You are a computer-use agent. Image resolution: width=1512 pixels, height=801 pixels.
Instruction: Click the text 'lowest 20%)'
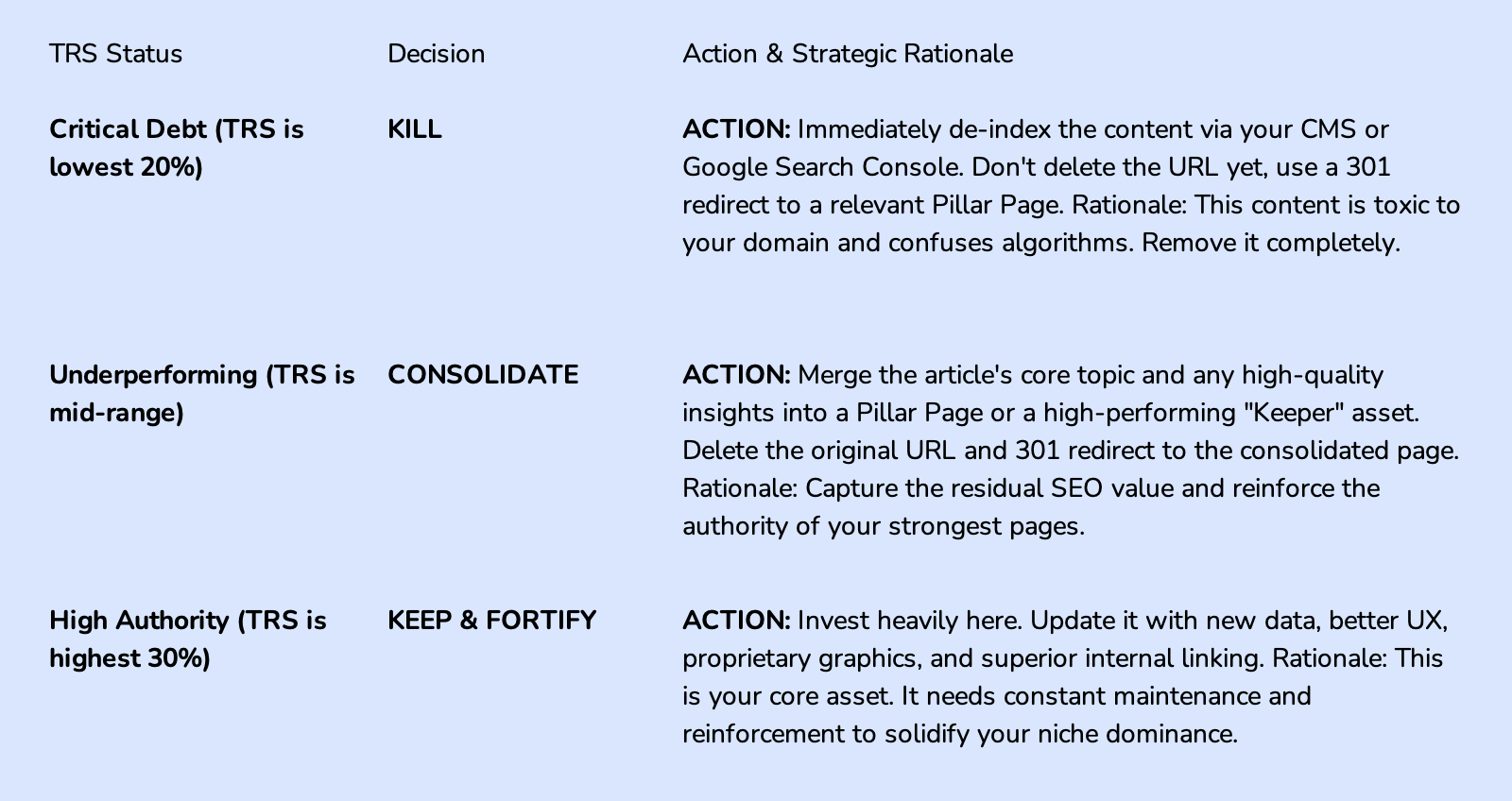pyautogui.click(x=126, y=167)
